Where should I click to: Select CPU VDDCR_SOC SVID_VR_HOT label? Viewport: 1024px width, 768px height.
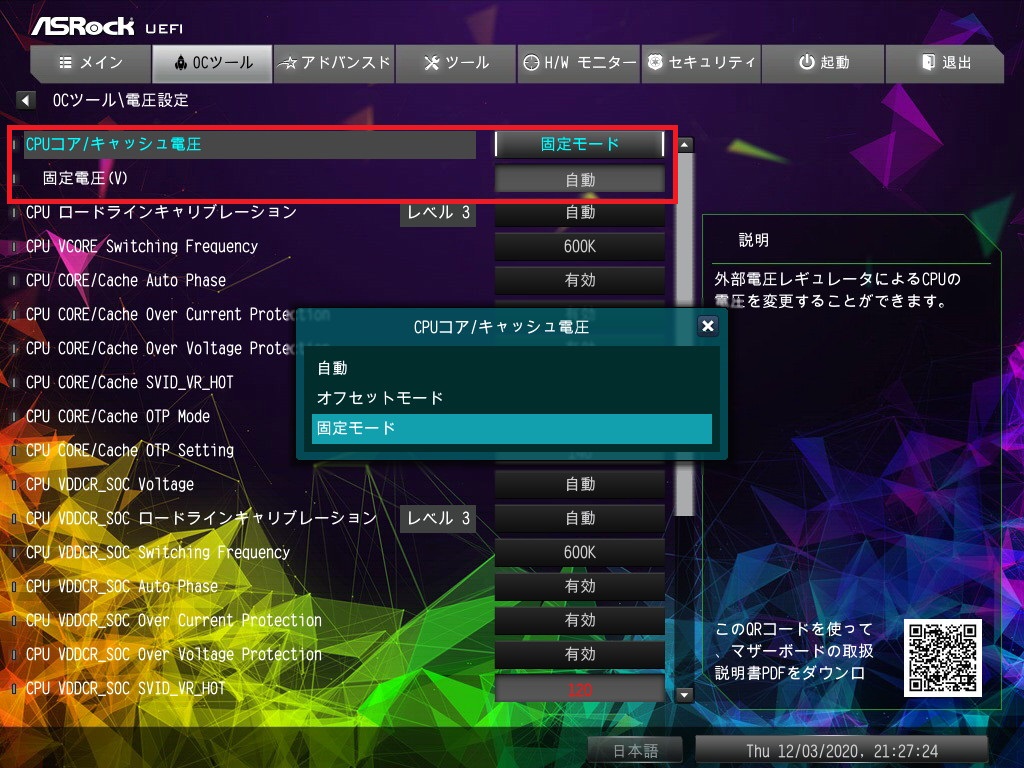point(125,688)
